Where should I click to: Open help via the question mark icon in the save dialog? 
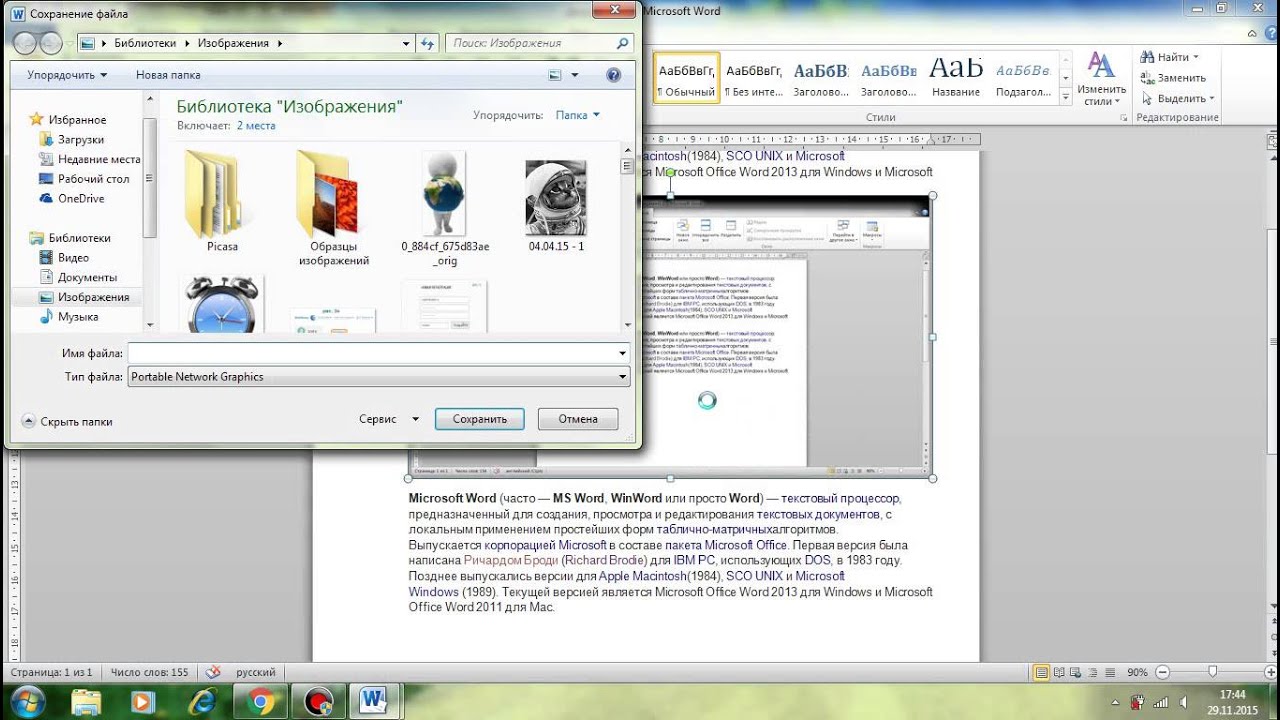[613, 75]
